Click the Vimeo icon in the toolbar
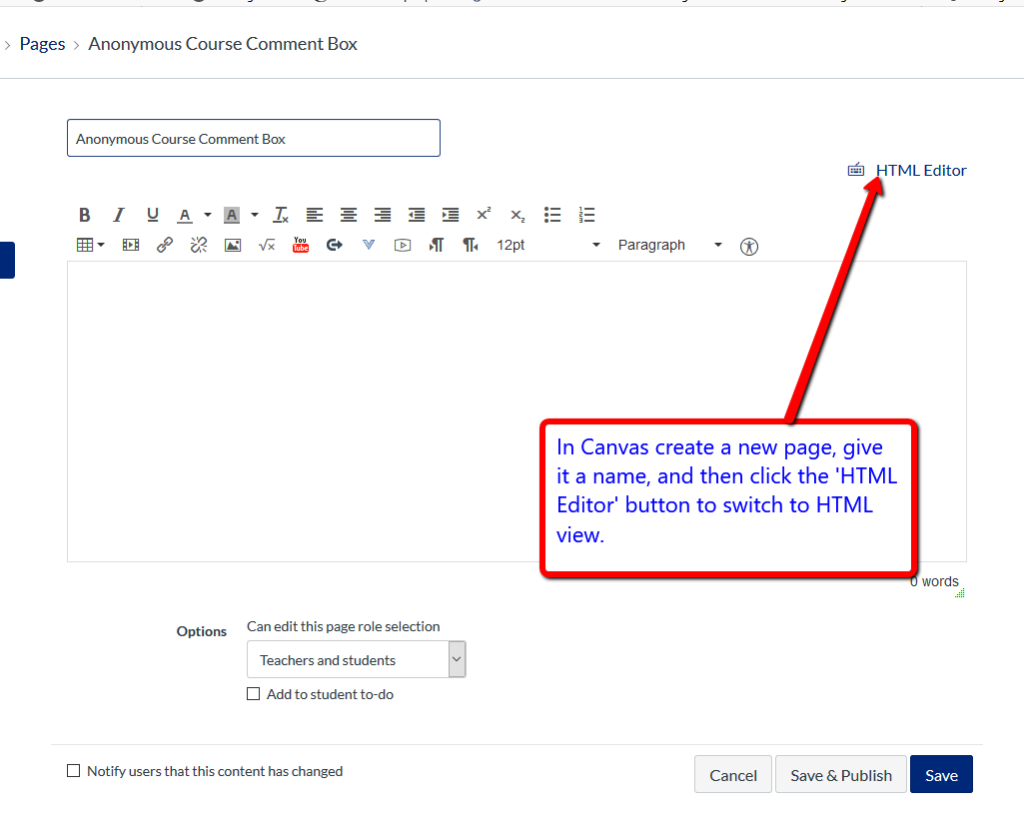Image resolution: width=1024 pixels, height=825 pixels. tap(368, 244)
